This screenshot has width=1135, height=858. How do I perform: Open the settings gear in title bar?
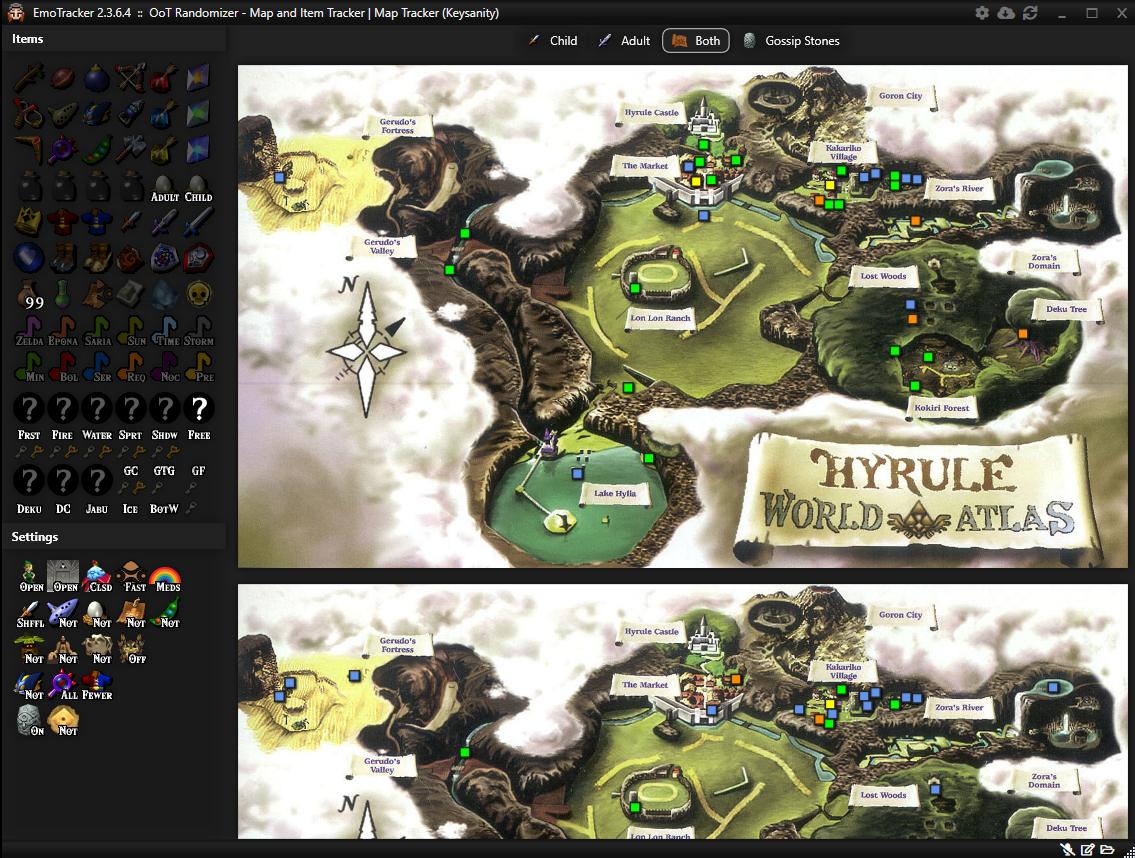[982, 13]
